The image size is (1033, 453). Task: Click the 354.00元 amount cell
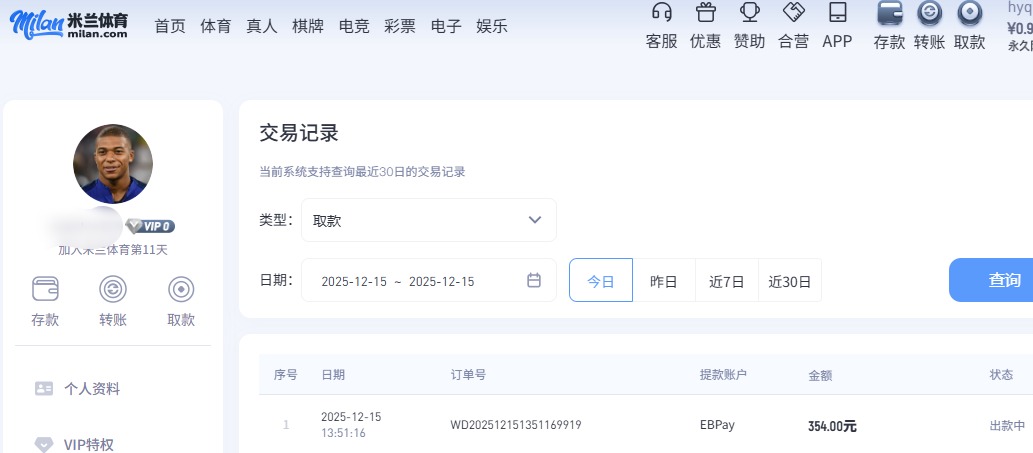click(x=832, y=426)
